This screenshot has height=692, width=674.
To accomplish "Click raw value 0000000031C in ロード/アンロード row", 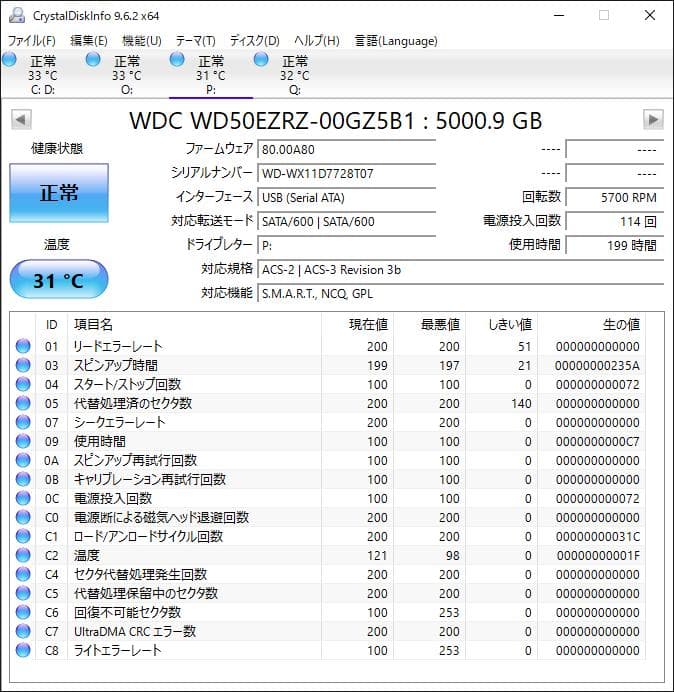I will [x=598, y=536].
